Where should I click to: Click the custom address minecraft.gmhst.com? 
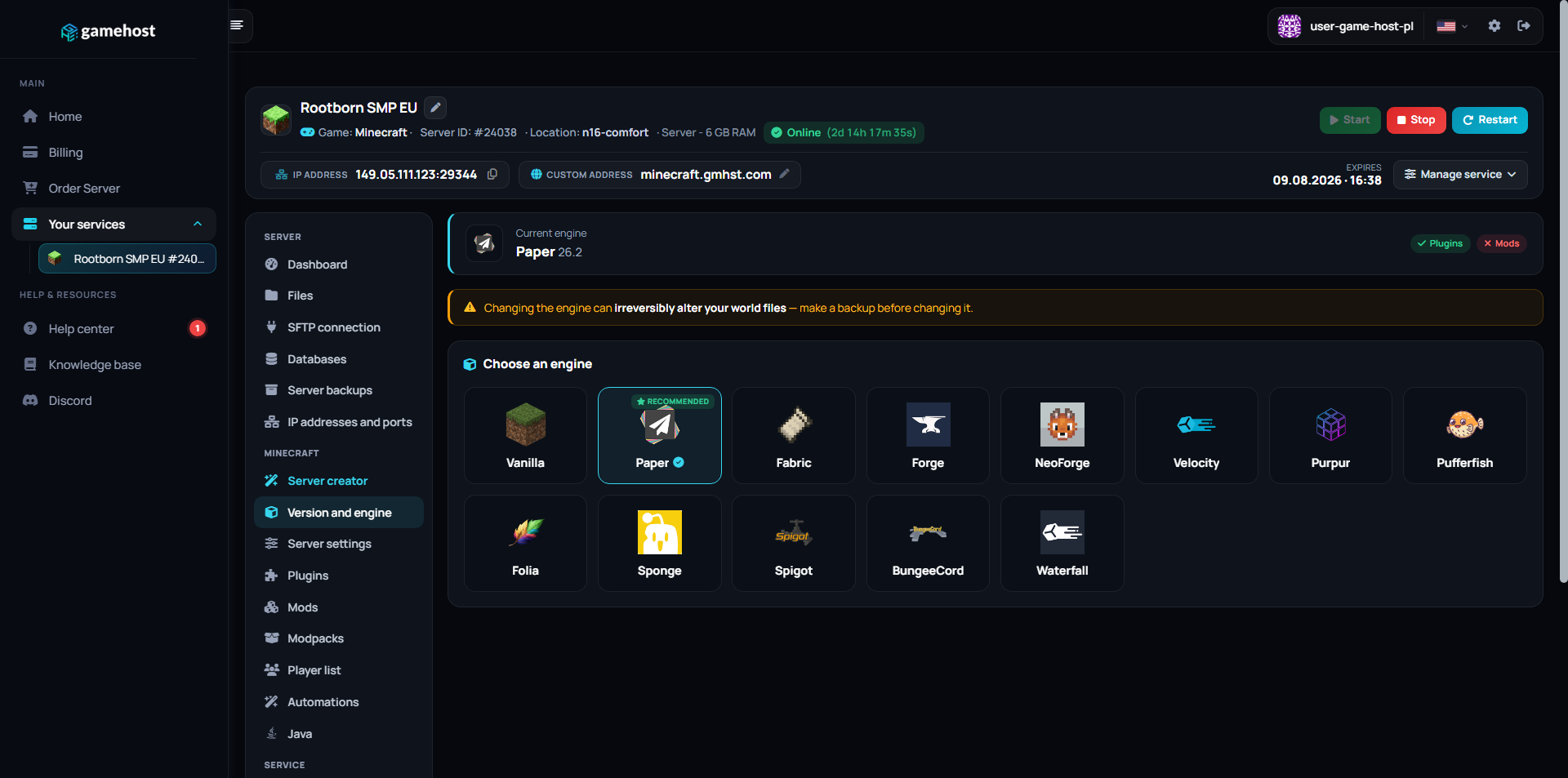[x=706, y=175]
